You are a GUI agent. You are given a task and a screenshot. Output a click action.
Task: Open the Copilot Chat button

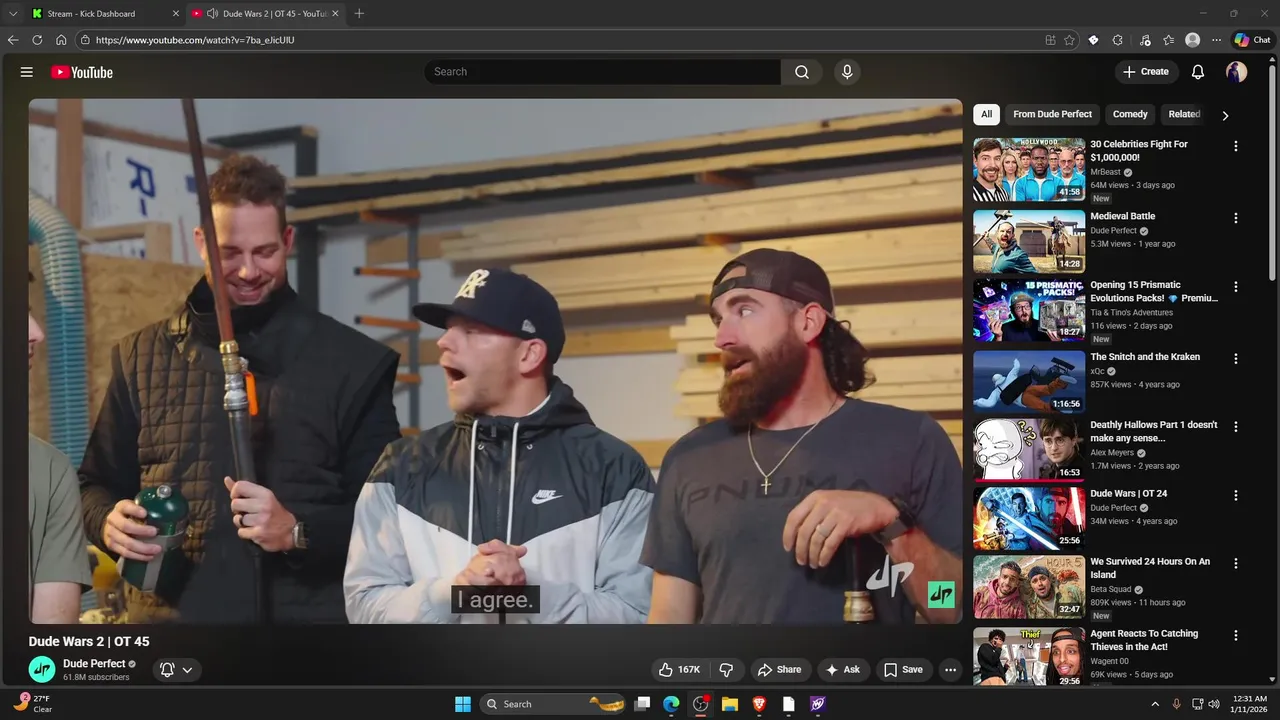[1253, 40]
